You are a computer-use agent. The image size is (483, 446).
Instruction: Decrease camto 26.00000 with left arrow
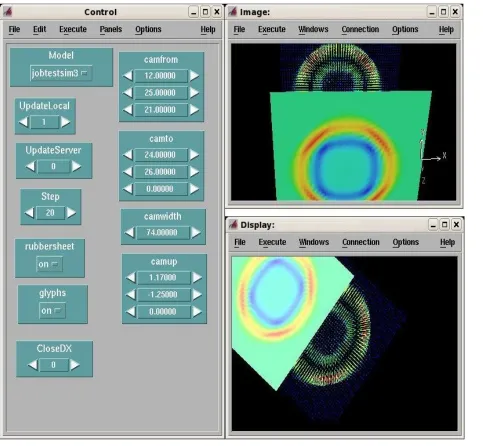(x=128, y=172)
